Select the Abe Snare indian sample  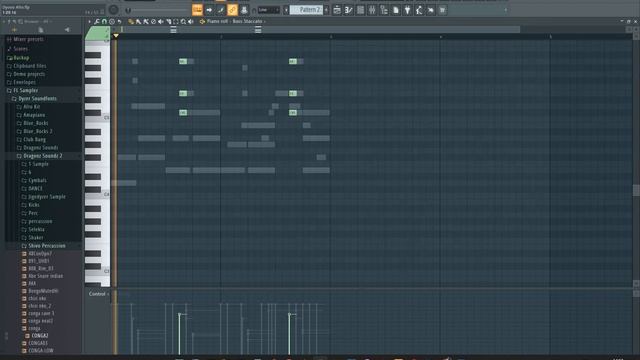tap(45, 276)
